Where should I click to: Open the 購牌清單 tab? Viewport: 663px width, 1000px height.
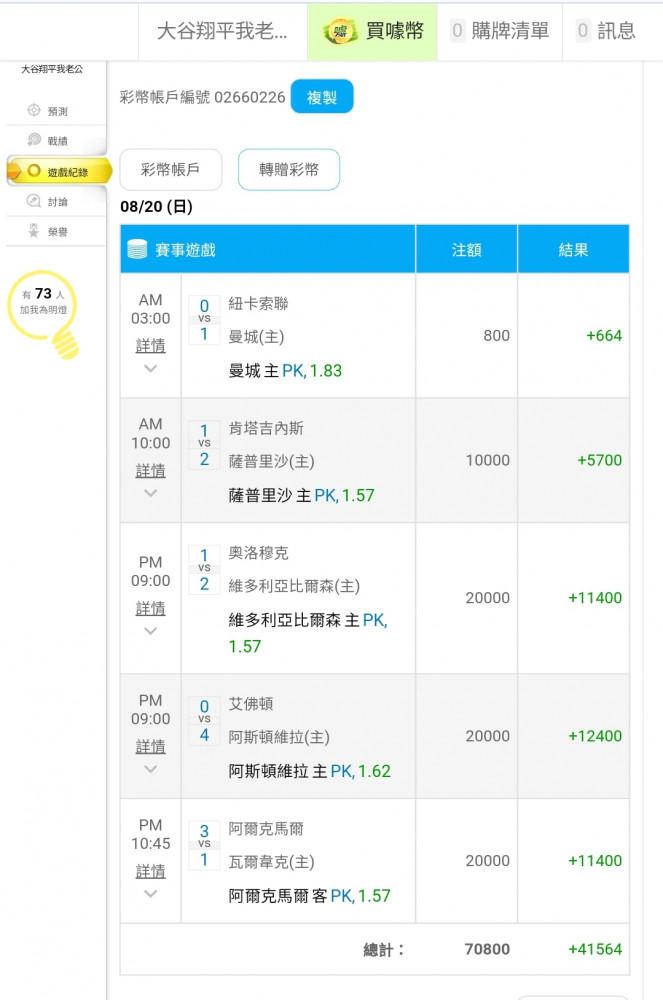click(x=499, y=31)
